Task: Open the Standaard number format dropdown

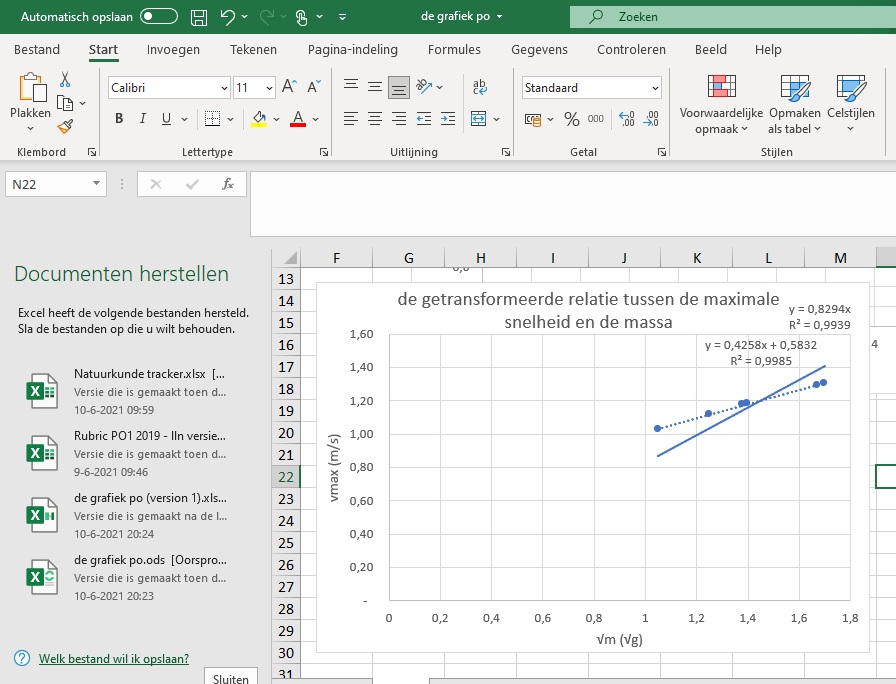Action: pyautogui.click(x=655, y=88)
